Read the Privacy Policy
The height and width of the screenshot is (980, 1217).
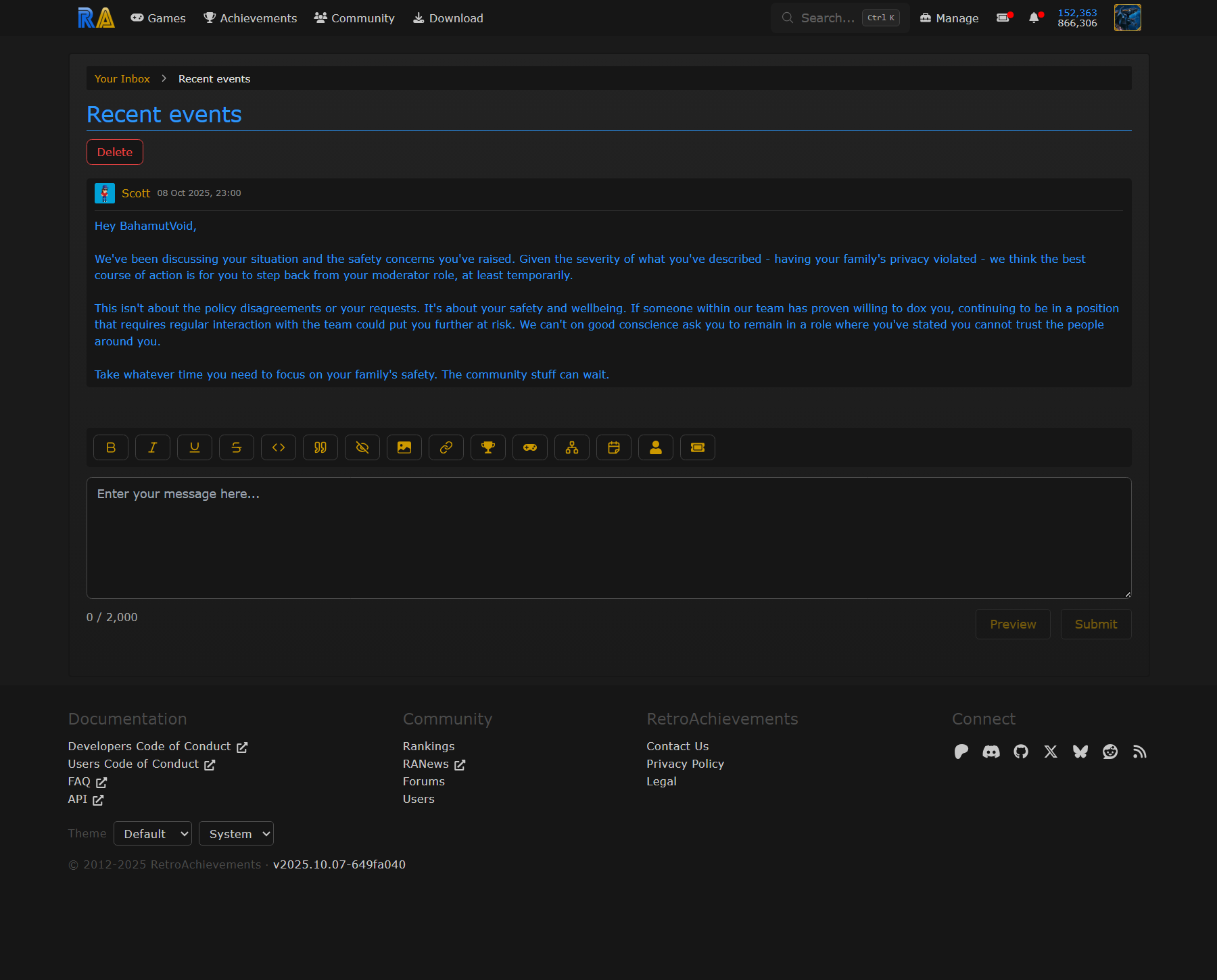[685, 764]
